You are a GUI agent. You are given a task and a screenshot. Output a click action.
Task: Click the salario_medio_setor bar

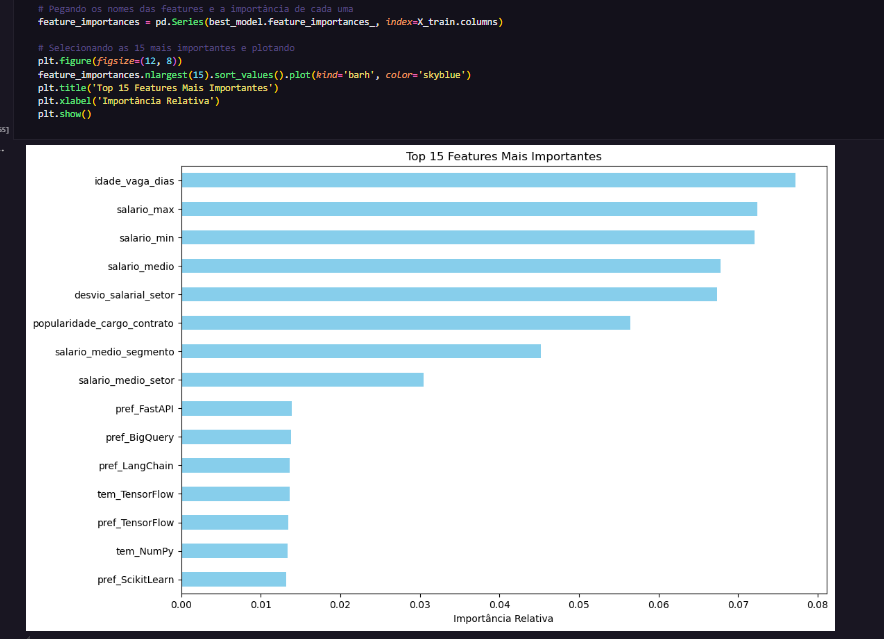(x=302, y=380)
